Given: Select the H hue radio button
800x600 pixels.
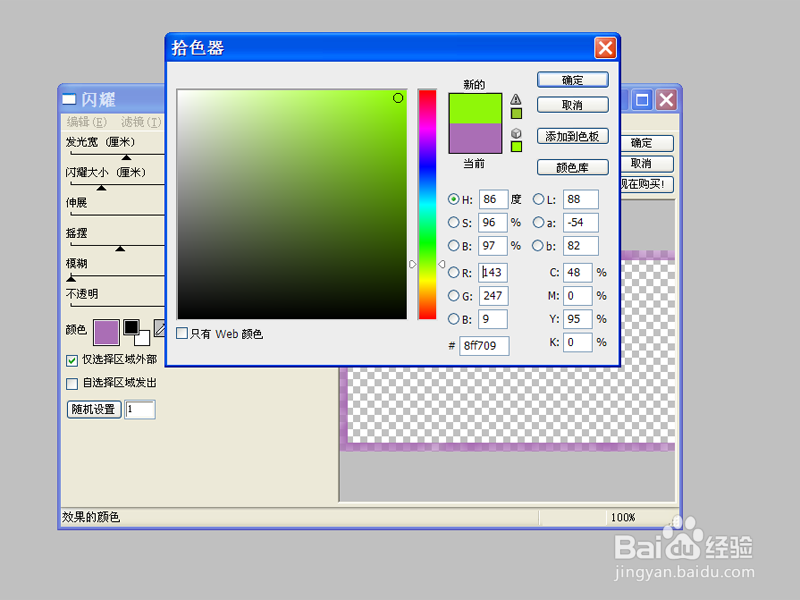Looking at the screenshot, I should [453, 199].
